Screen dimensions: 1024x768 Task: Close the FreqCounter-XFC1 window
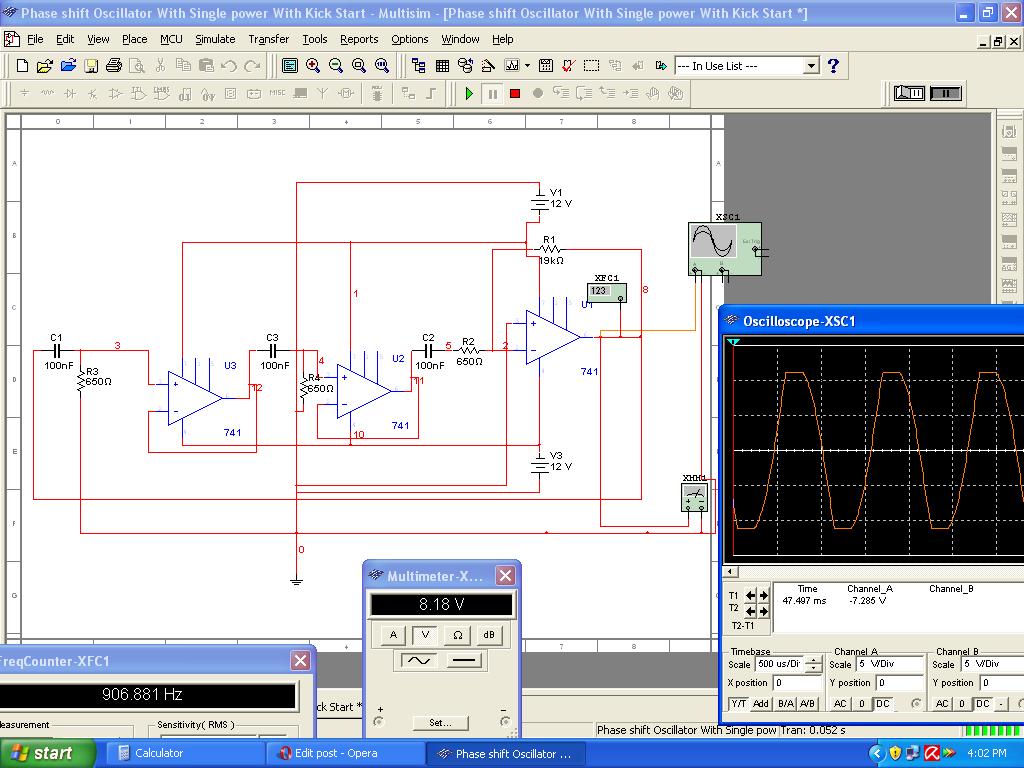coord(300,661)
